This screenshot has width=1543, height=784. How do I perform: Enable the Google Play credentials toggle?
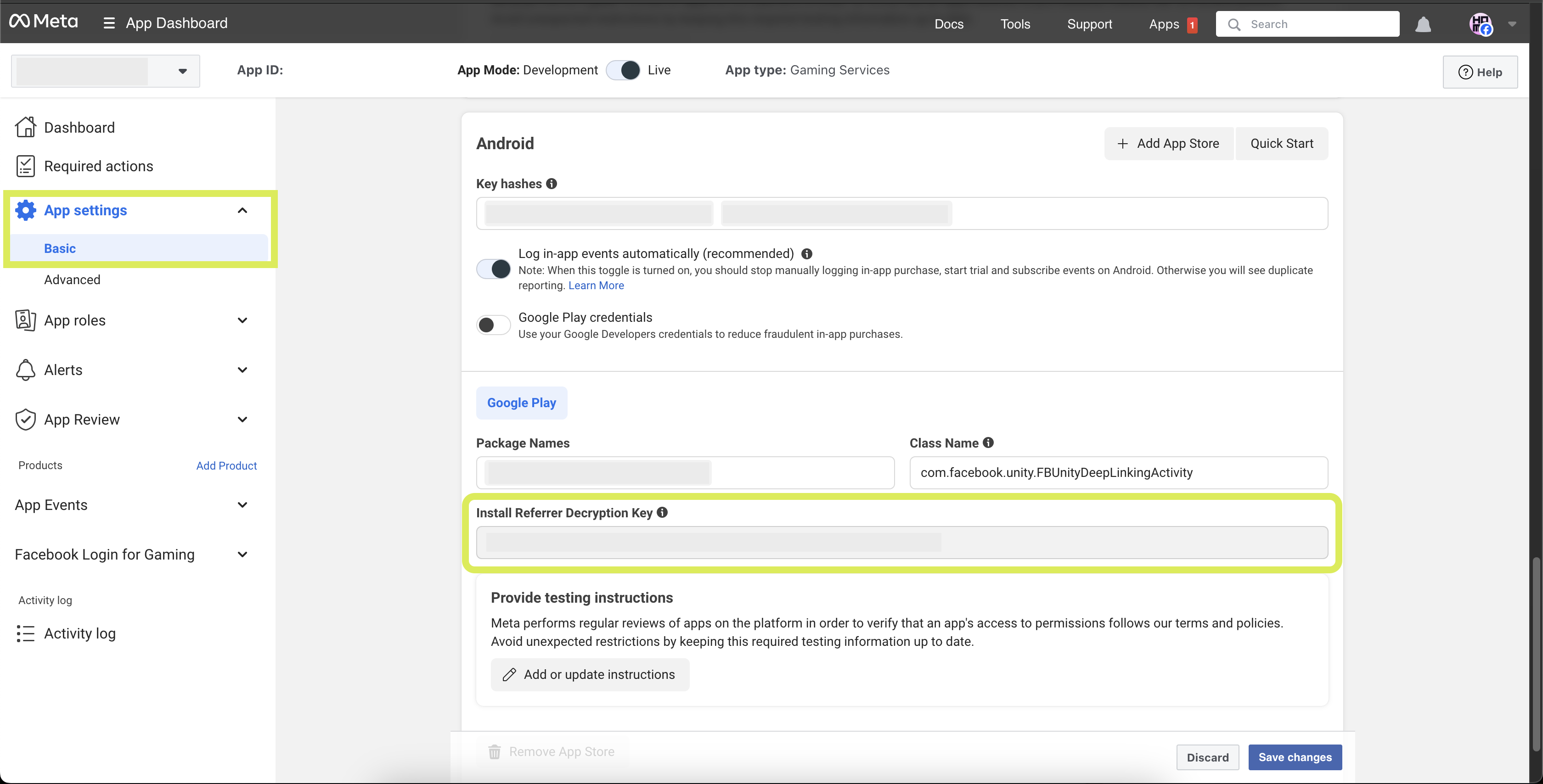tap(494, 325)
